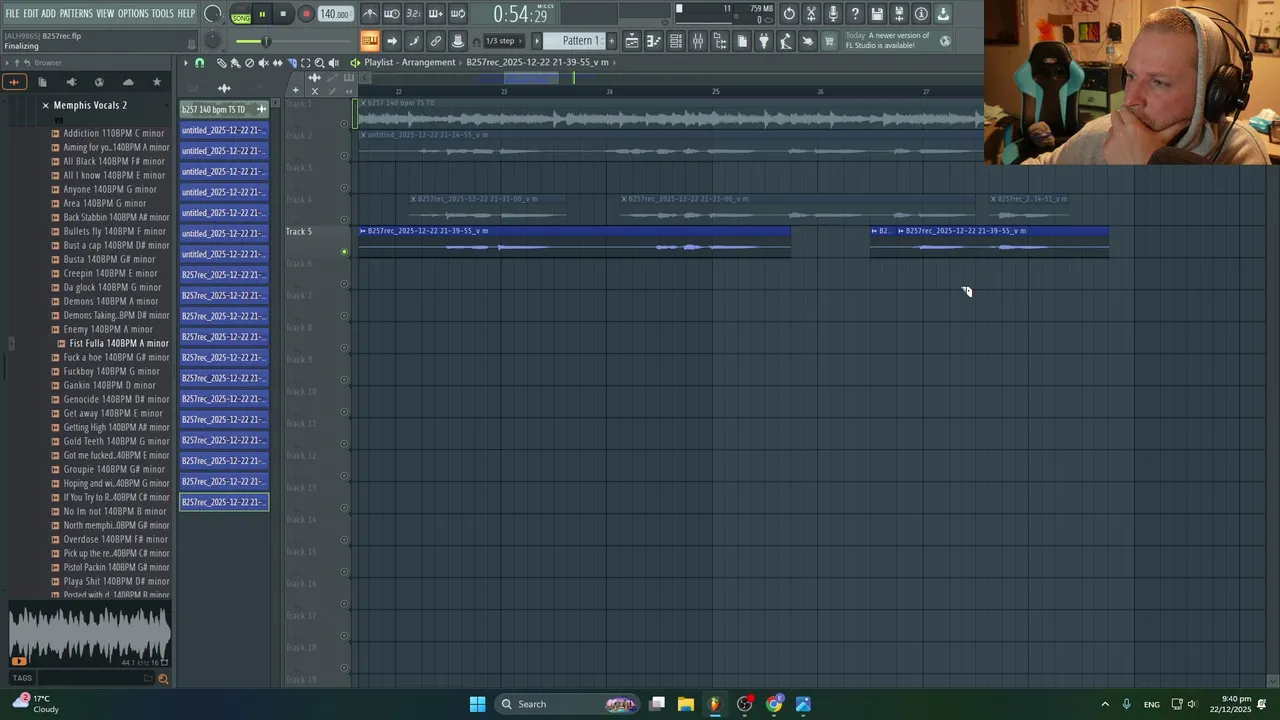Expand the playlist menu arrow next to magnet
Screen dimensions: 1280x720
pyautogui.click(x=185, y=63)
